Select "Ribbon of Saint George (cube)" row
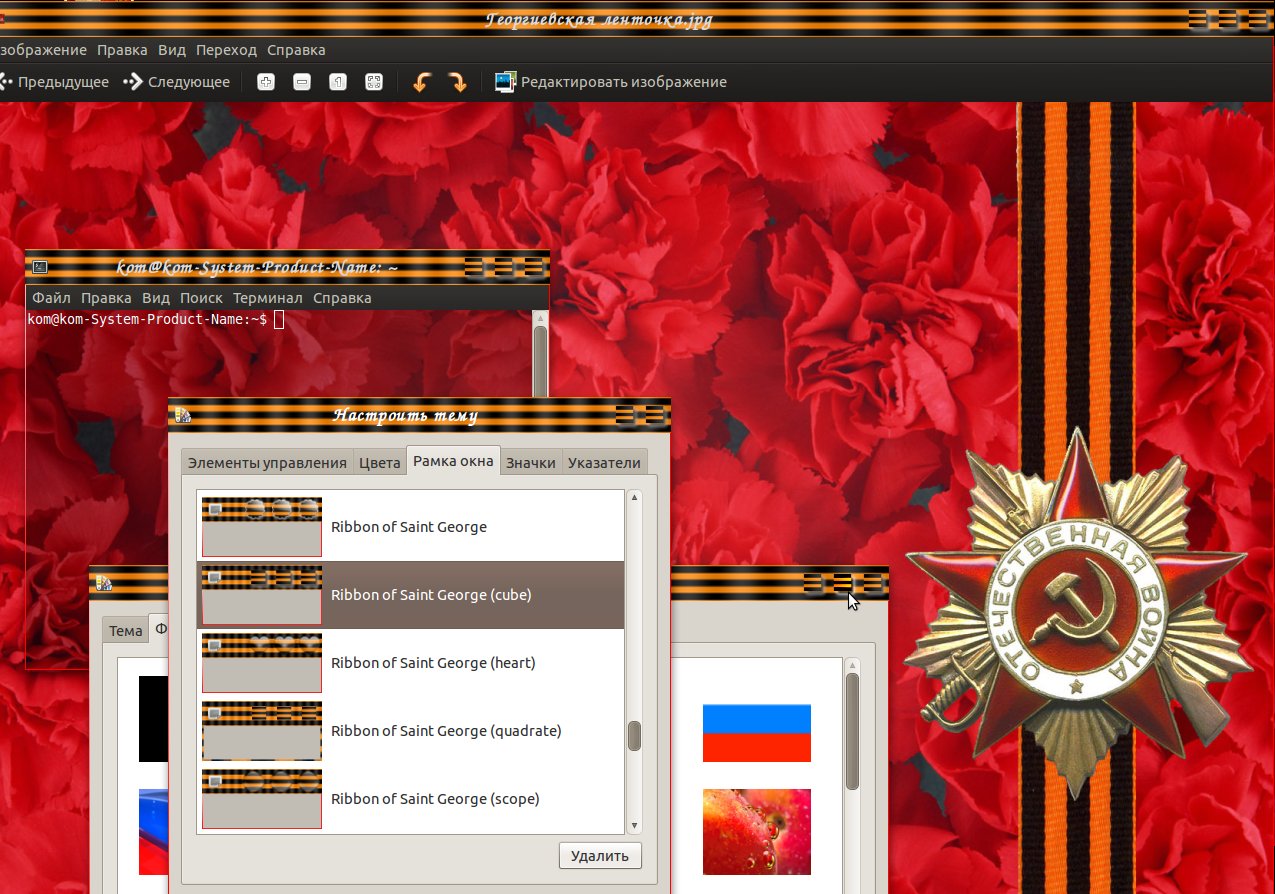The width and height of the screenshot is (1275, 894). (410, 595)
